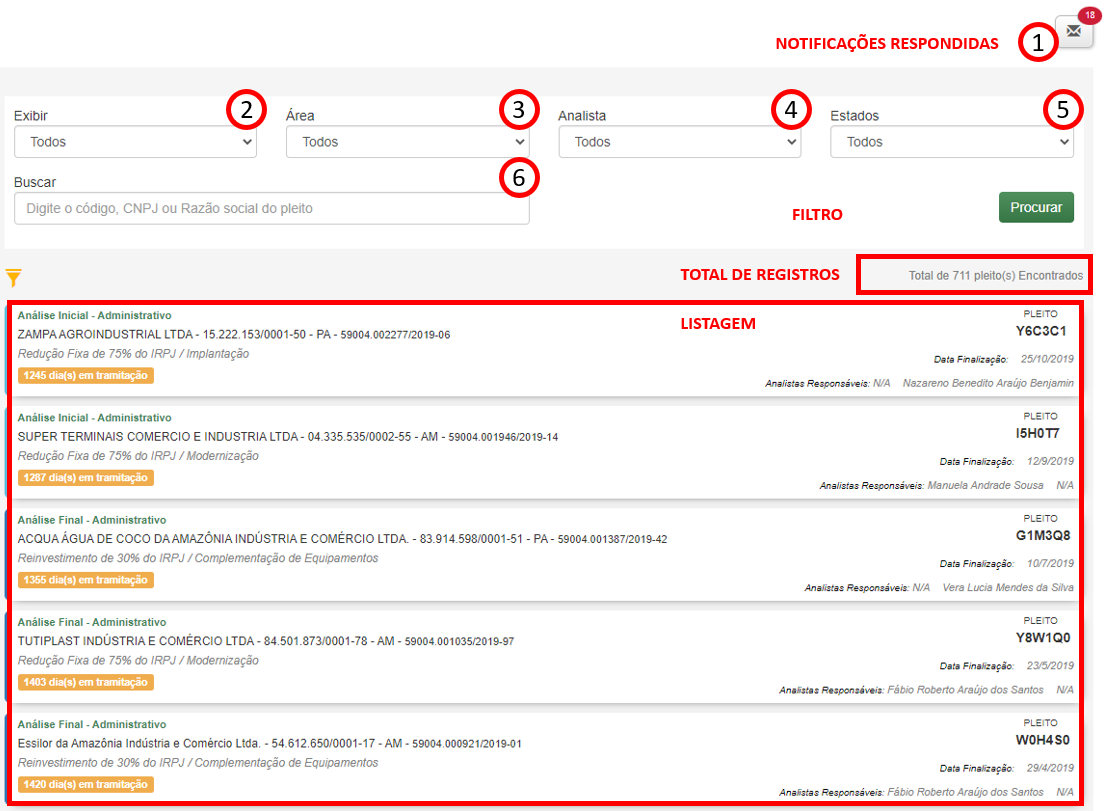The width and height of the screenshot is (1105, 811).
Task: Click analyst name Vera Lucia Mendes da Silva
Action: [x=1008, y=588]
